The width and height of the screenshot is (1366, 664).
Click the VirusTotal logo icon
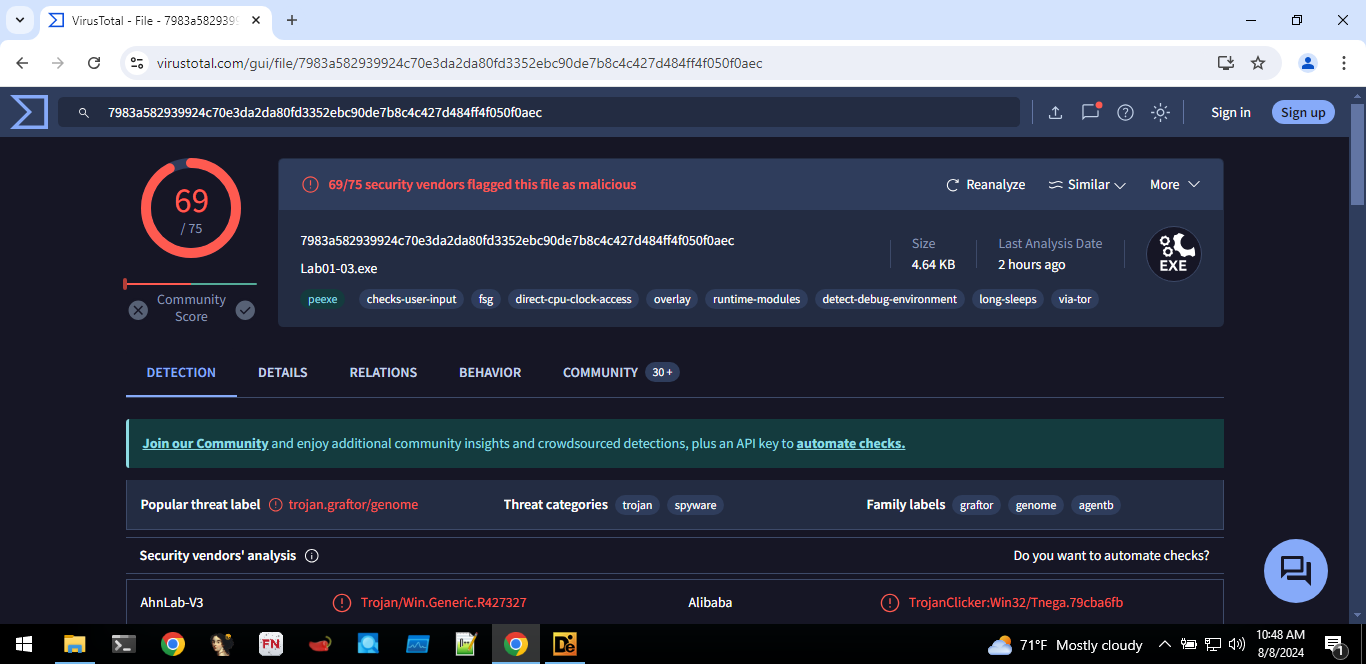(x=29, y=112)
